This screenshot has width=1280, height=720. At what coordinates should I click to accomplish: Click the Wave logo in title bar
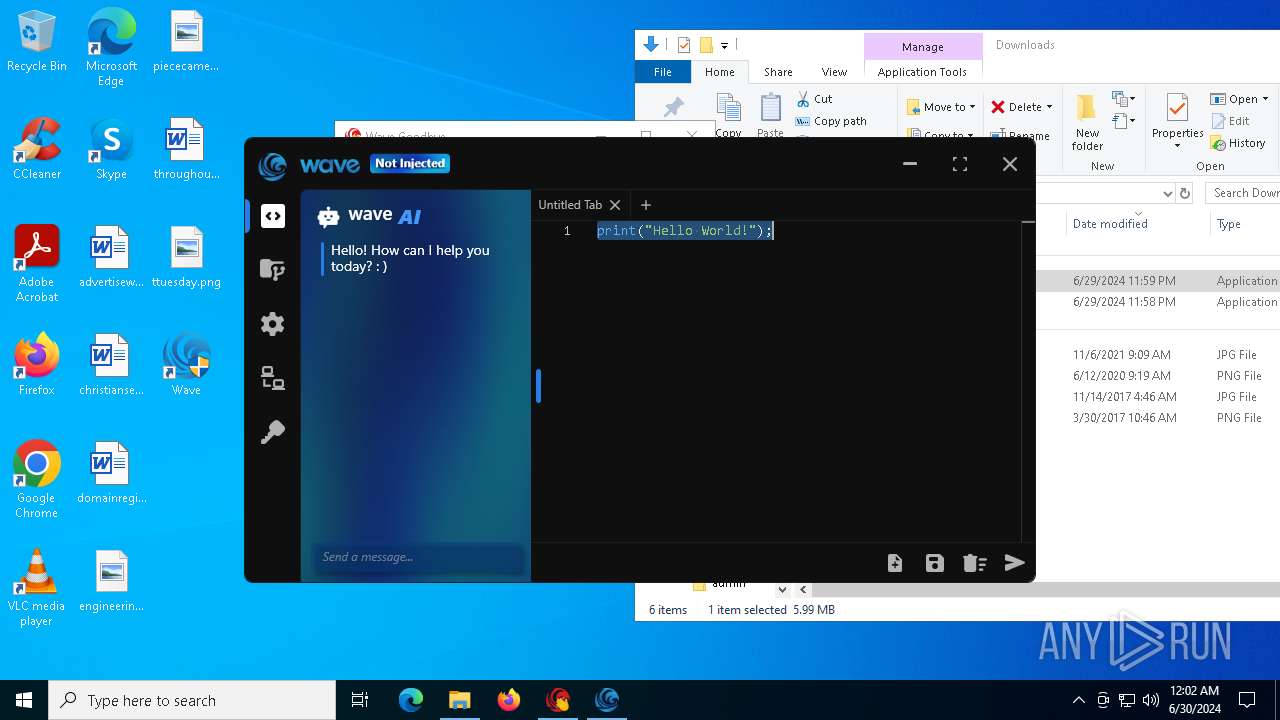click(x=272, y=165)
